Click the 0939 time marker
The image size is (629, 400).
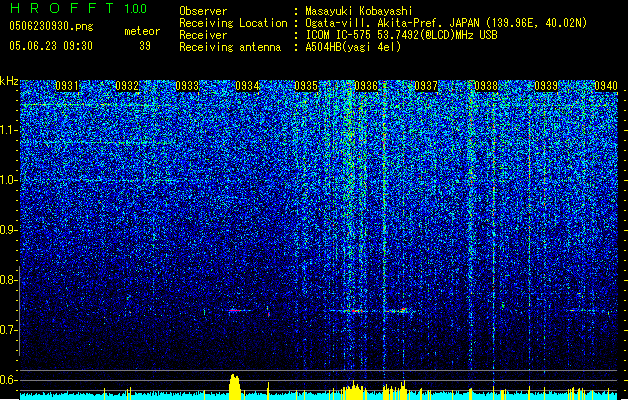coord(546,86)
